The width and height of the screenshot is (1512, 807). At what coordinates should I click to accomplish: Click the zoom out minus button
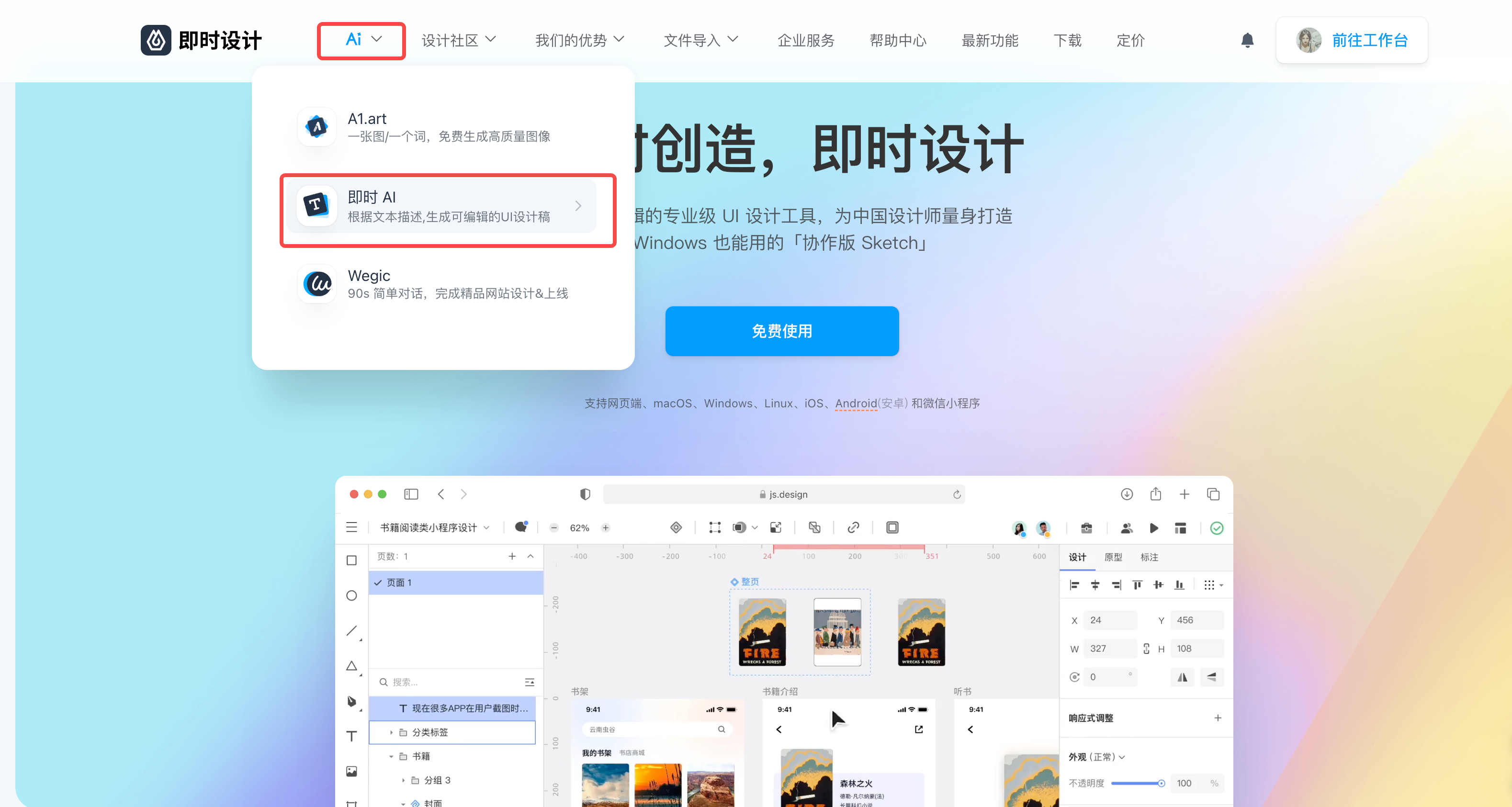click(x=553, y=527)
